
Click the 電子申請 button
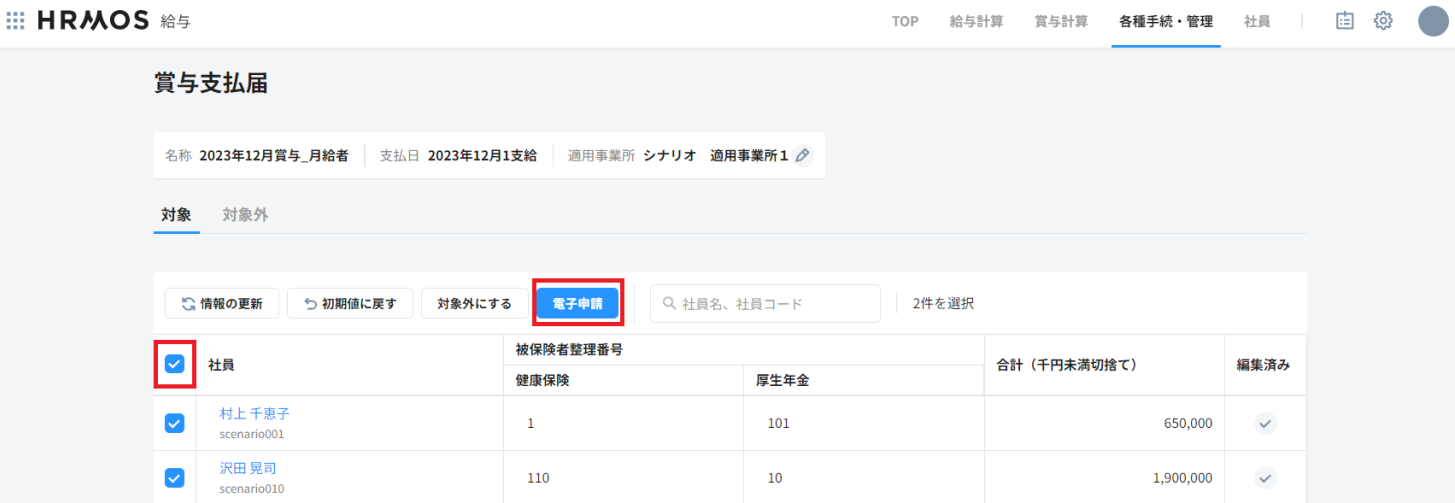pyautogui.click(x=577, y=304)
